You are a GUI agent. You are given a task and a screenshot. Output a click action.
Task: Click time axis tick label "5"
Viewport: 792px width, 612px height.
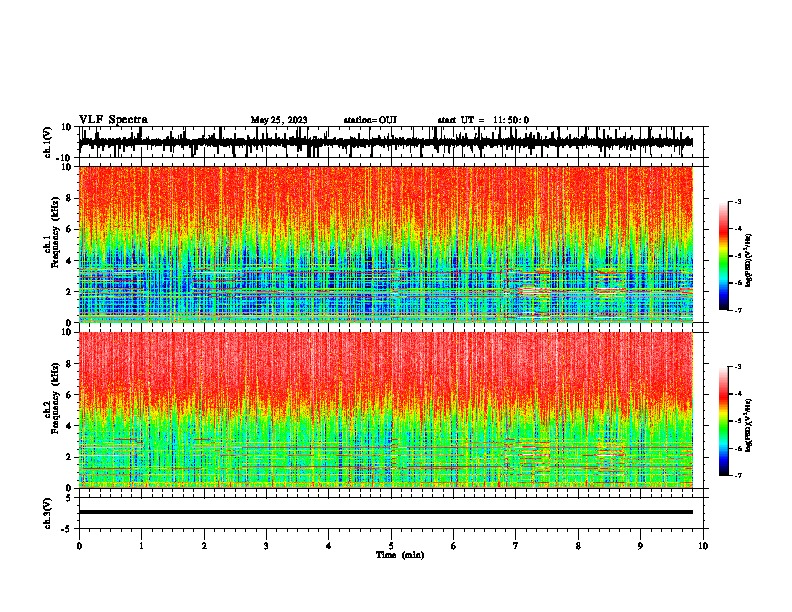point(391,546)
